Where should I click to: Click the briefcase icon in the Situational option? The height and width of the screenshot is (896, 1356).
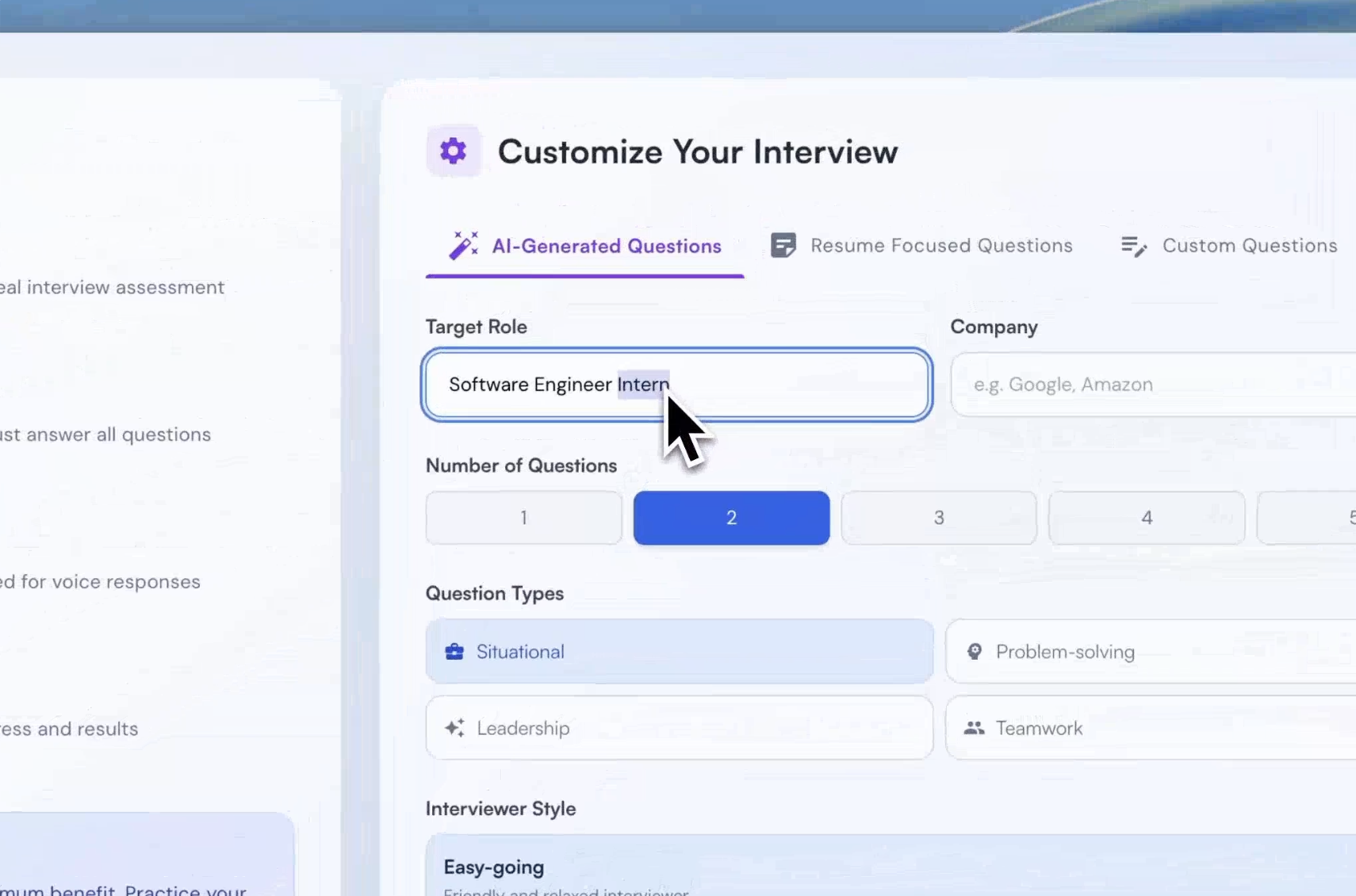[454, 651]
